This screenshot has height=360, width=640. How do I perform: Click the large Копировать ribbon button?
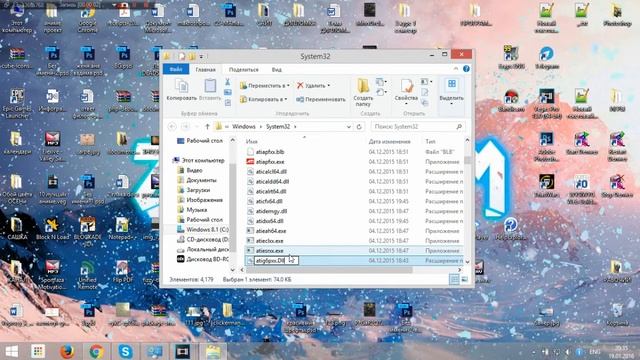pos(182,90)
